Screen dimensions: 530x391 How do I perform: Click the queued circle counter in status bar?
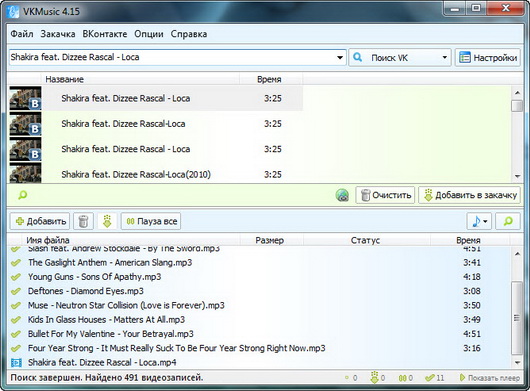click(x=351, y=378)
